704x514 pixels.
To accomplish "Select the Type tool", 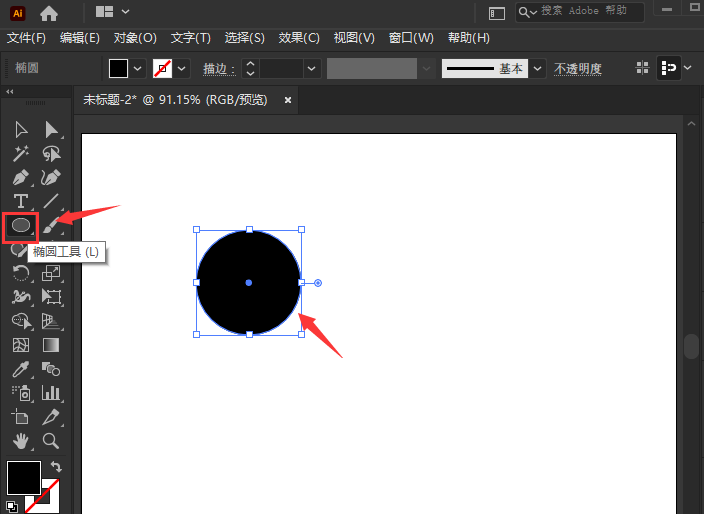I will point(21,201).
